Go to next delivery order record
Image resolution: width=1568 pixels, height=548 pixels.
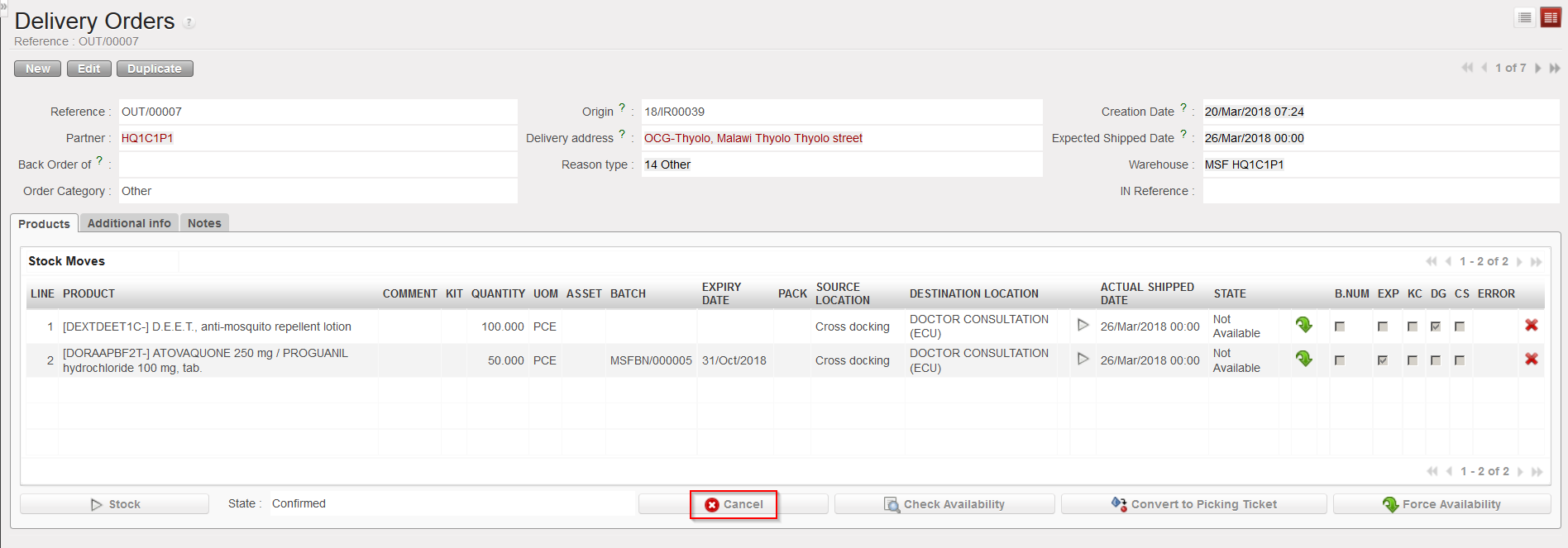pos(1537,68)
